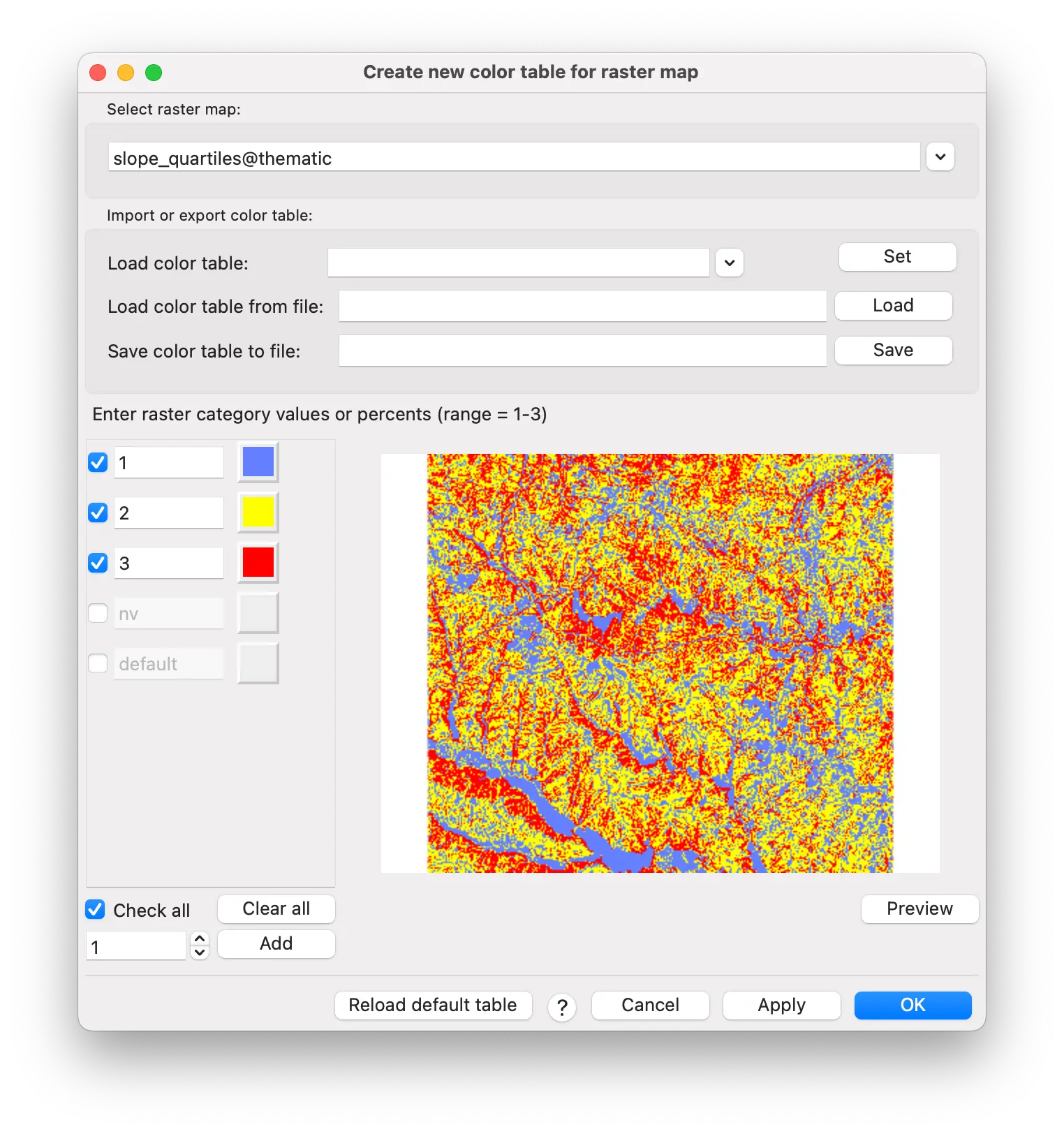1064x1134 pixels.
Task: Open the Load color table dropdown
Action: click(729, 263)
